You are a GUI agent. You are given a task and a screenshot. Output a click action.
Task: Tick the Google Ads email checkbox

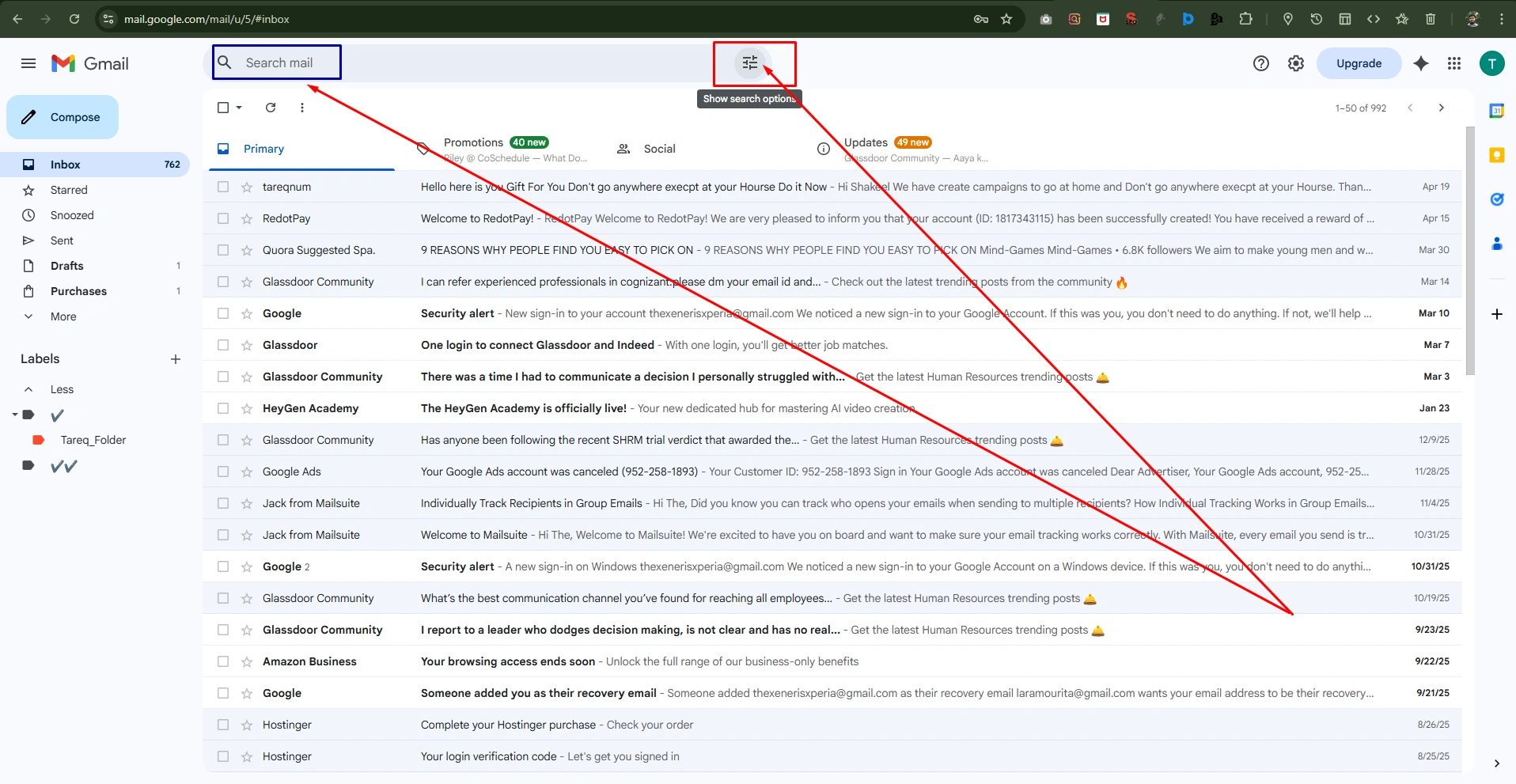pyautogui.click(x=223, y=472)
